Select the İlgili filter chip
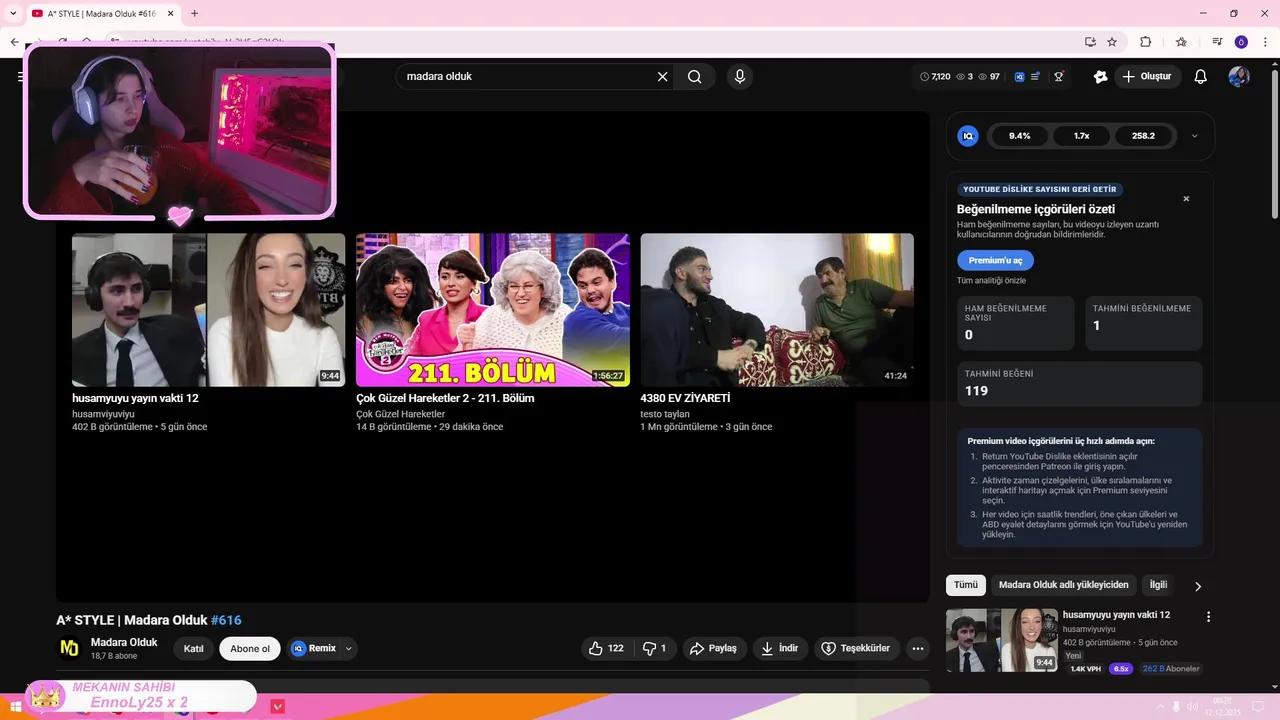The width and height of the screenshot is (1280, 720). pyautogui.click(x=1158, y=585)
